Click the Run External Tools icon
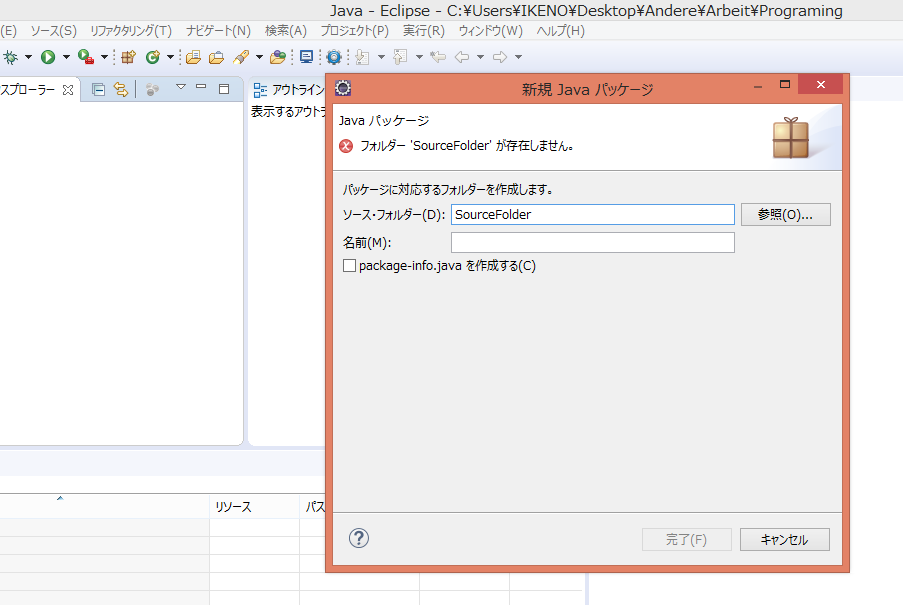This screenshot has width=903, height=605. (x=86, y=57)
